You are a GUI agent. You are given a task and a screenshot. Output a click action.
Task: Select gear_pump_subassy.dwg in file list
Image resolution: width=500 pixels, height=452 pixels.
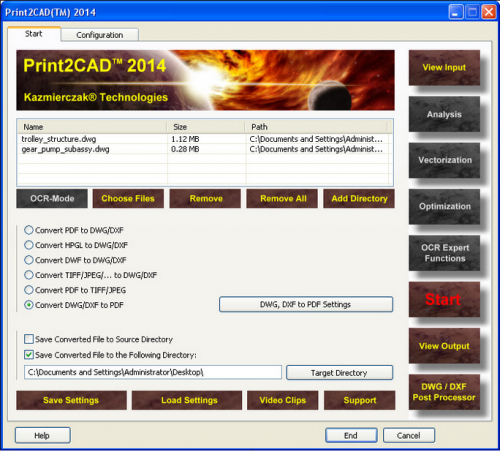click(65, 149)
